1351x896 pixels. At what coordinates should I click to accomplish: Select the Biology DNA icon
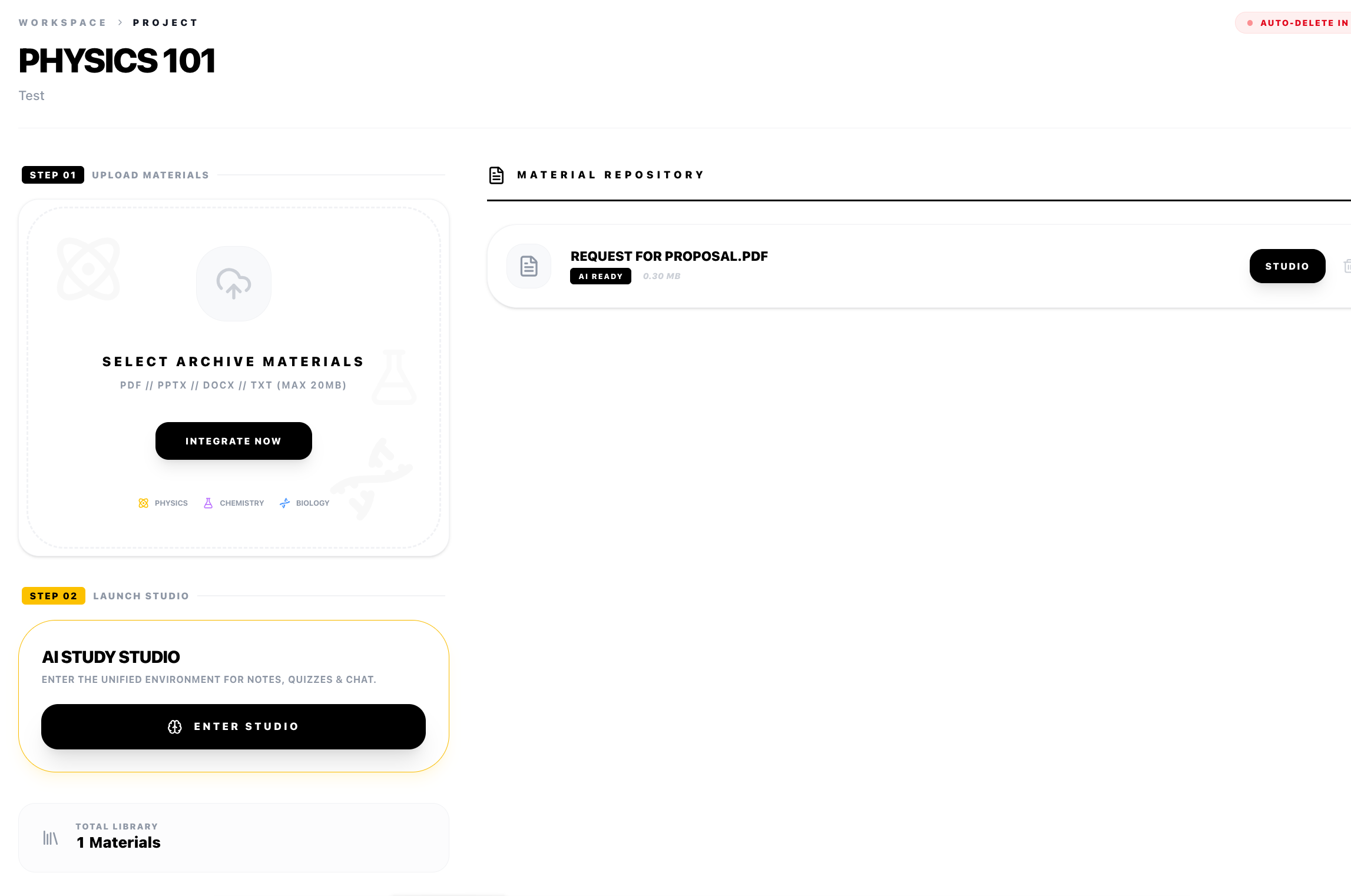click(x=284, y=503)
